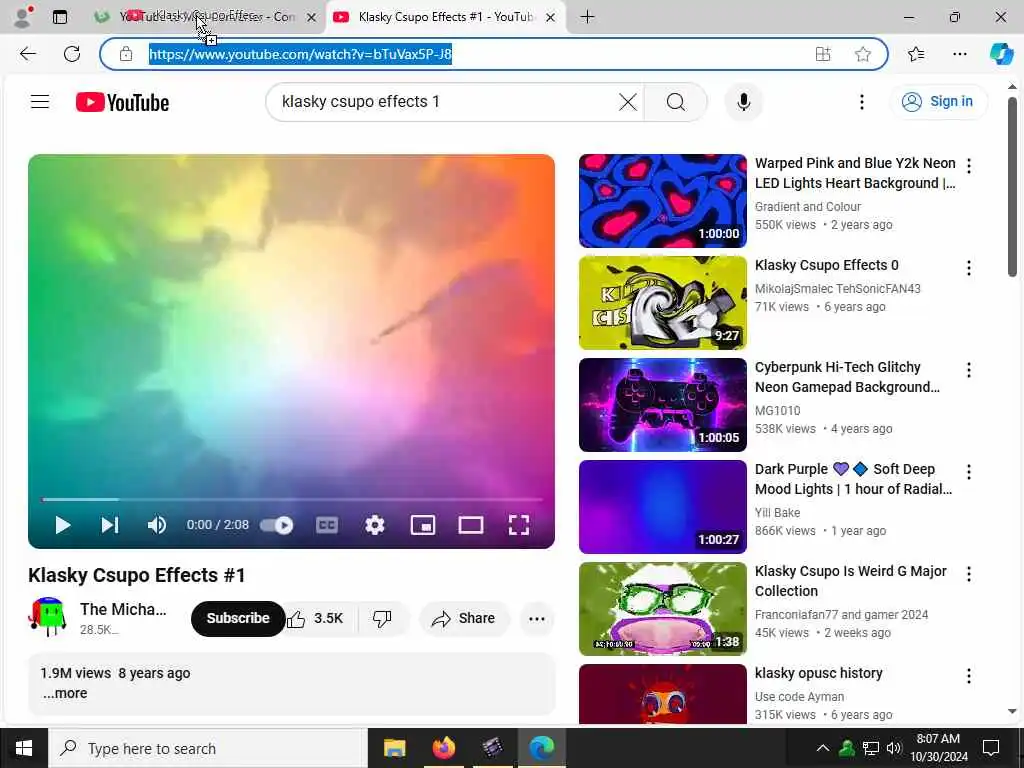This screenshot has height=768, width=1024.
Task: Open The Micha... channel avatar
Action: 48,616
